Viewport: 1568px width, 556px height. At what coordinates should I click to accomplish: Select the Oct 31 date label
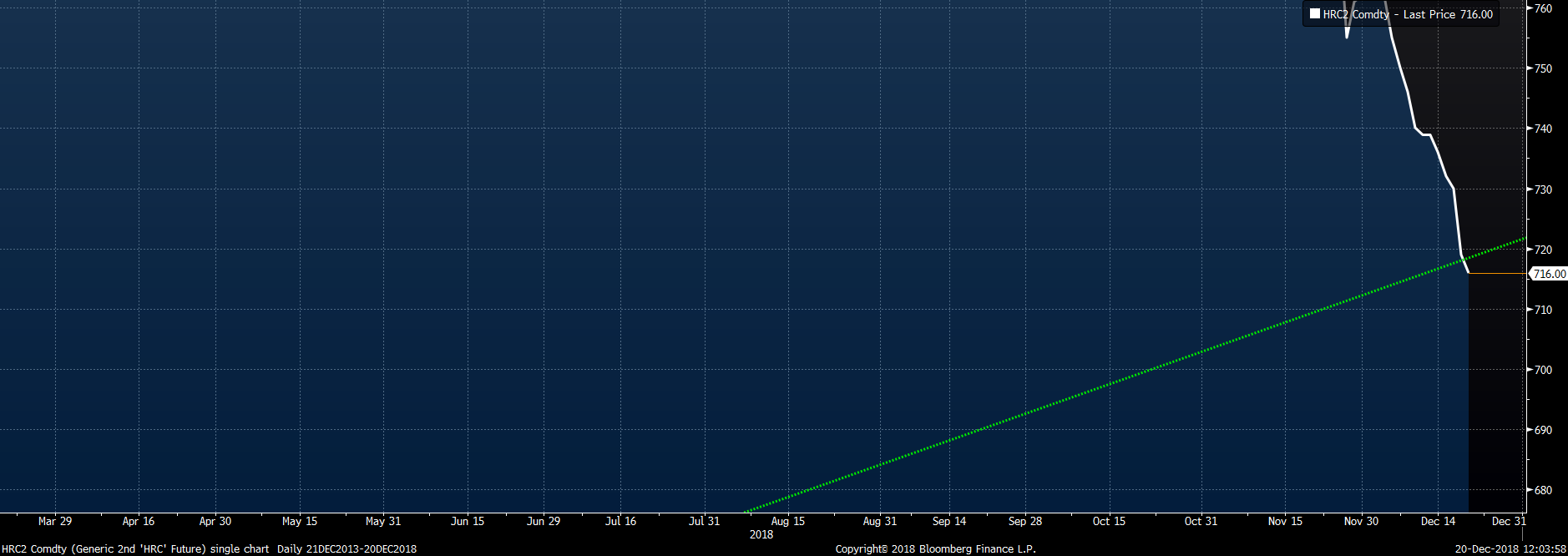(x=1201, y=521)
